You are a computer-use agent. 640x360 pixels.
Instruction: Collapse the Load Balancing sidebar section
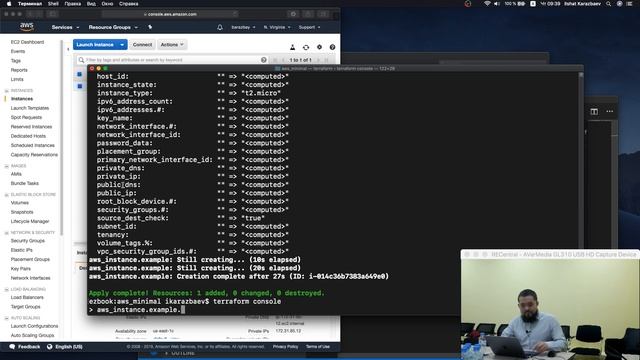point(6,289)
